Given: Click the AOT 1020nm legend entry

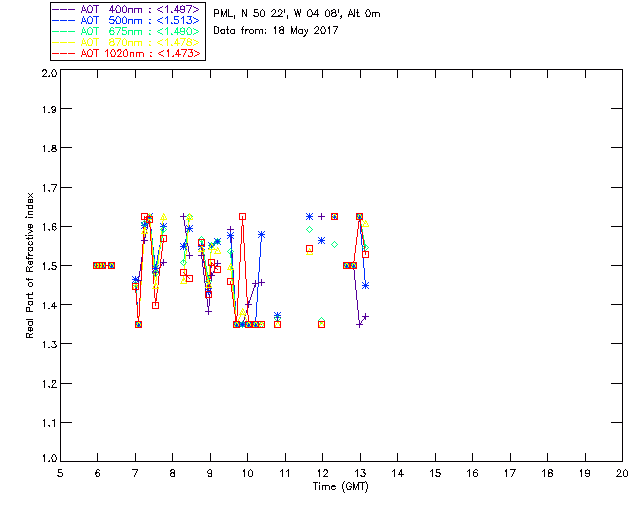Looking at the screenshot, I should point(127,53).
